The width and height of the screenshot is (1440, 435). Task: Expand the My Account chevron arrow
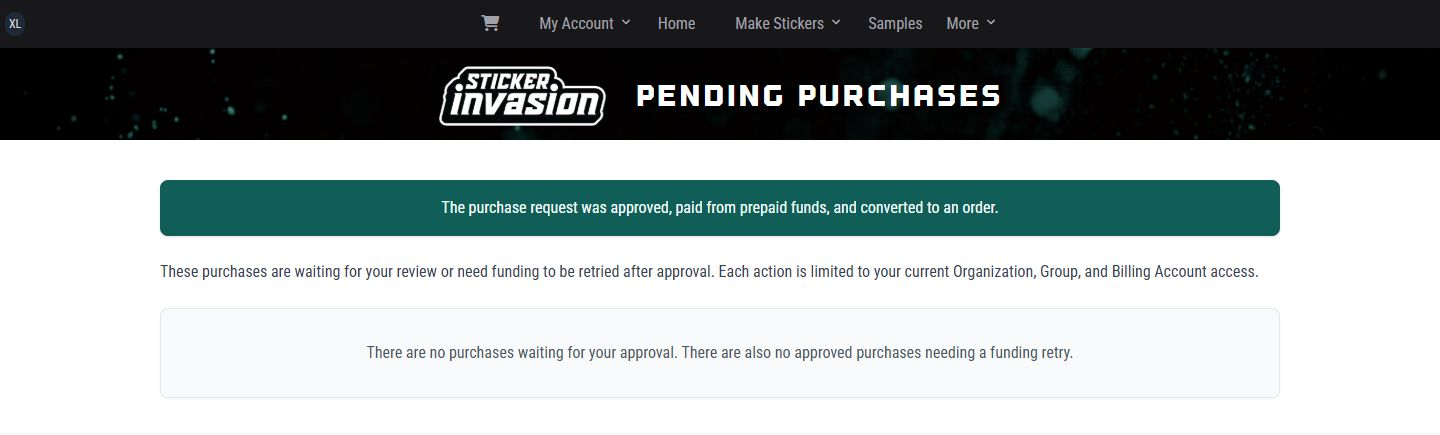pos(626,22)
